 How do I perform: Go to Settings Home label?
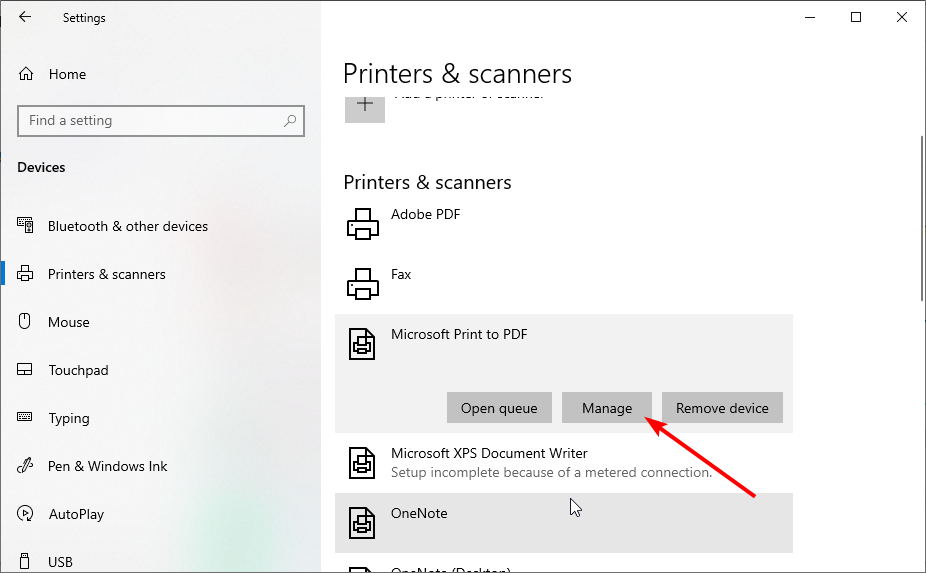coord(67,74)
